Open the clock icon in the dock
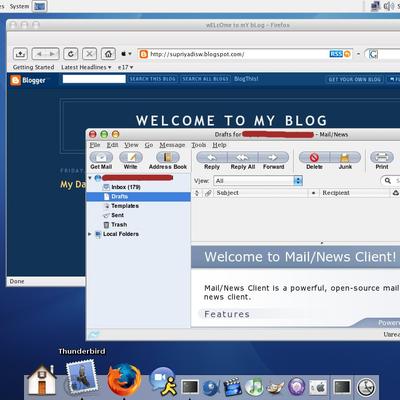 coord(366,387)
